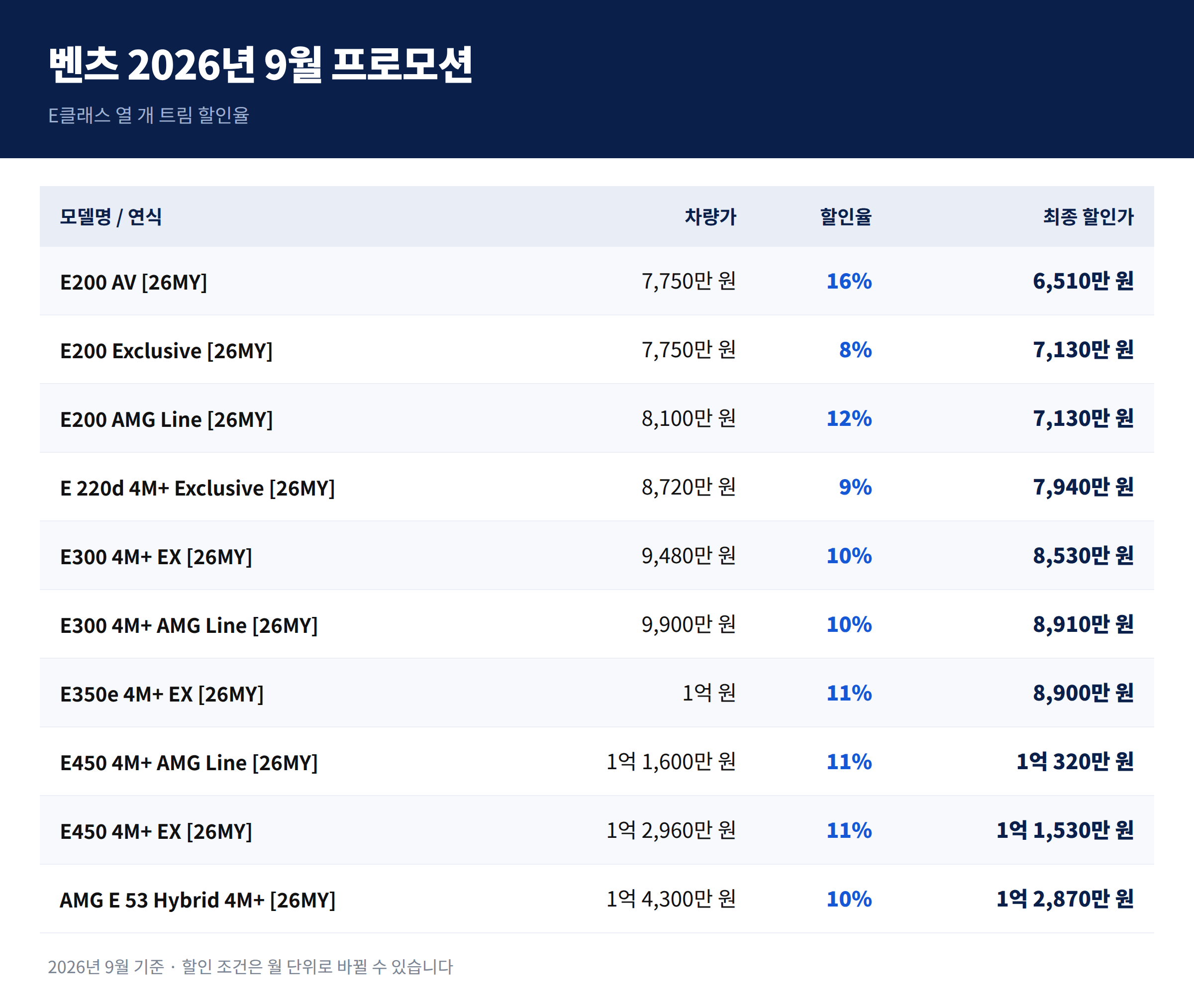Click the final price 7,940만 원

point(1083,487)
